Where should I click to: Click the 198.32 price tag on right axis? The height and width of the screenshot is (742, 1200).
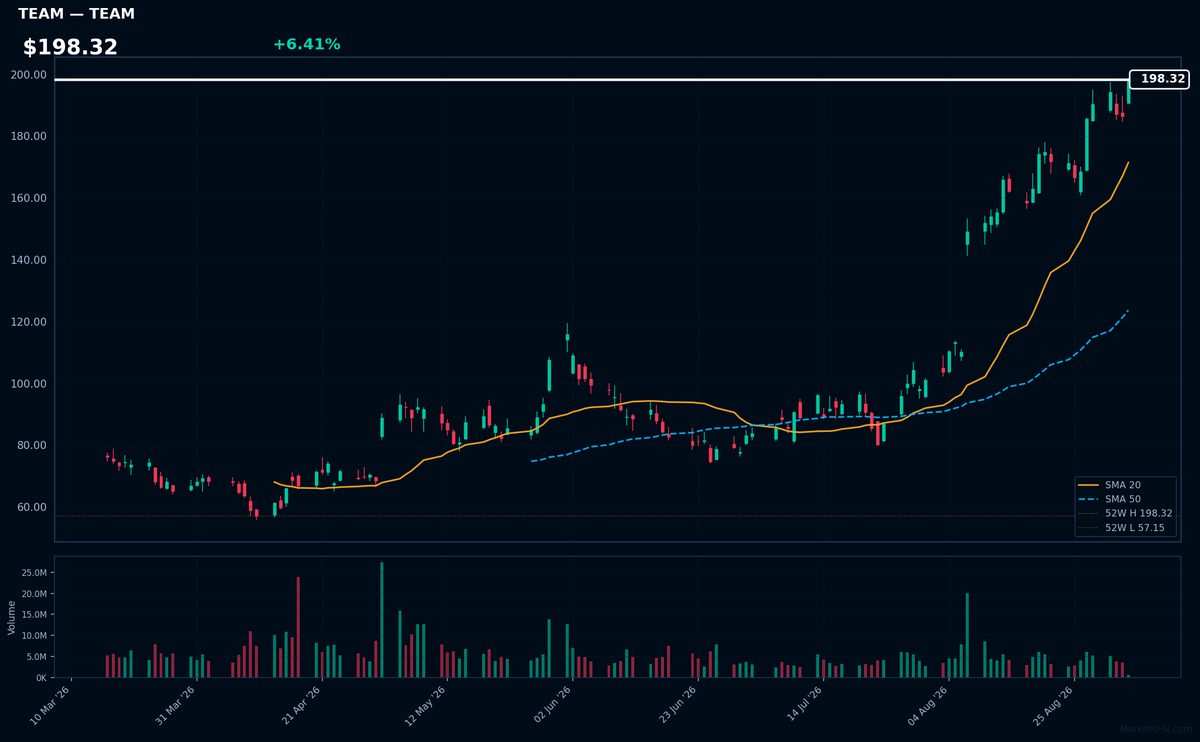click(x=1159, y=79)
